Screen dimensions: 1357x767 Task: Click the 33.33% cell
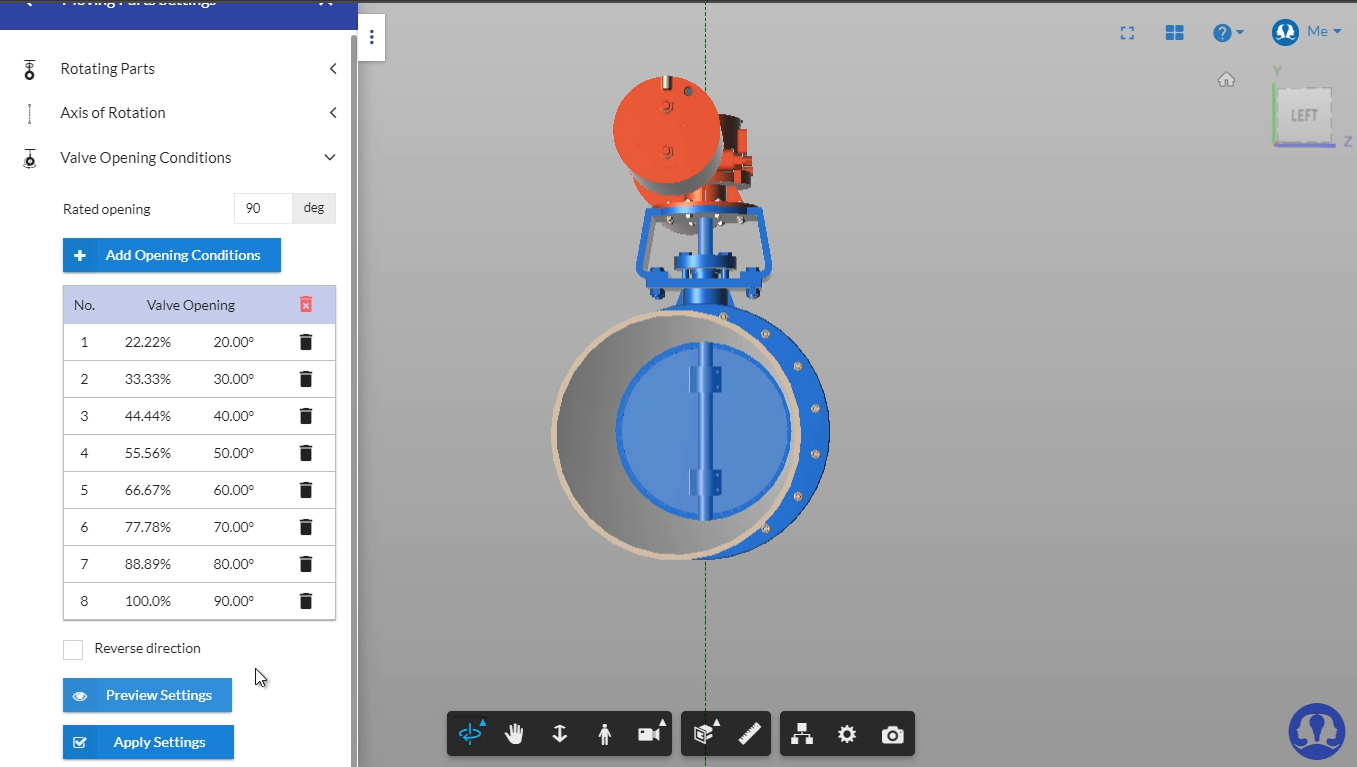click(148, 379)
